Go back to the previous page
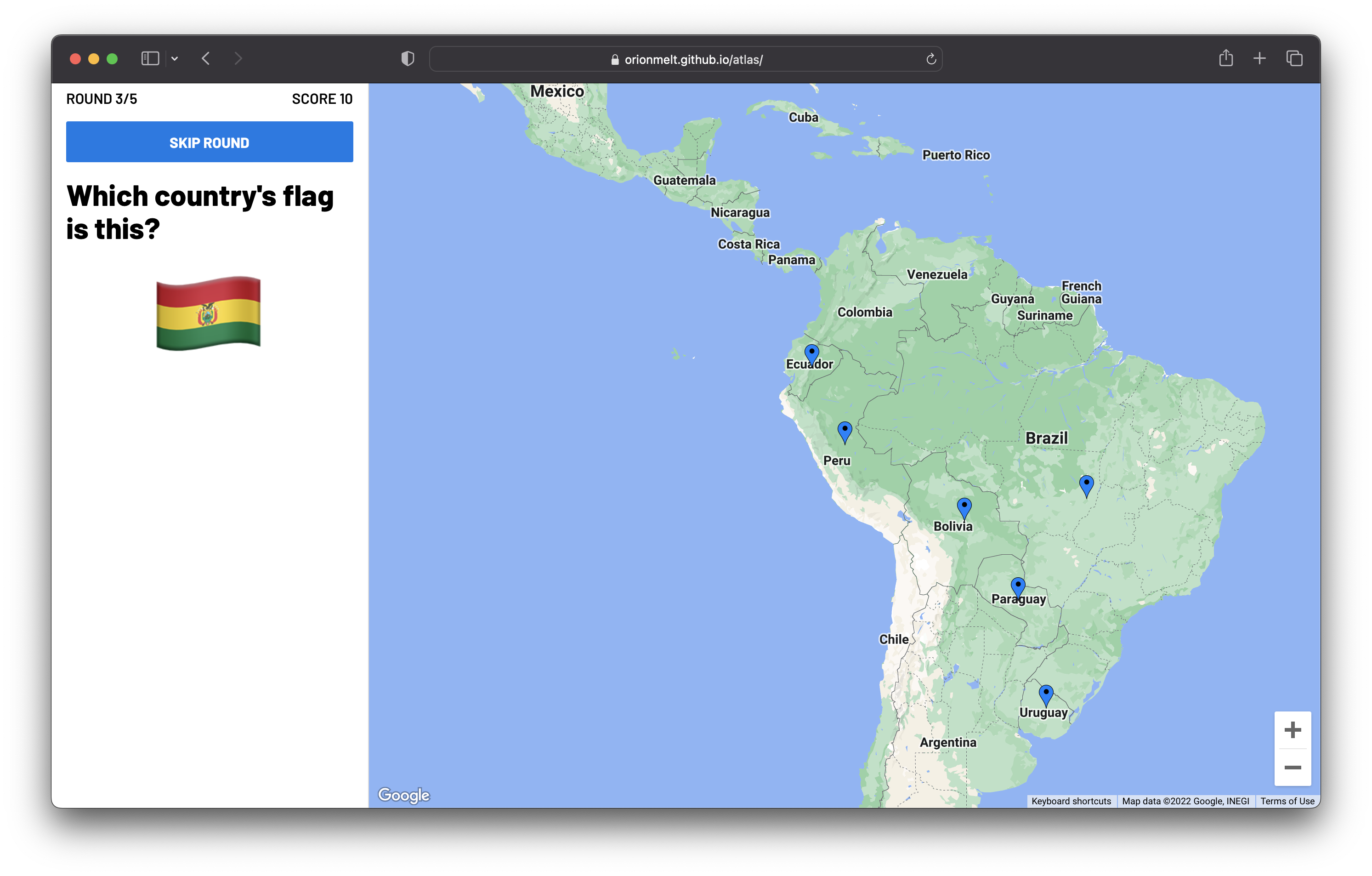The width and height of the screenshot is (1372, 876). click(206, 59)
